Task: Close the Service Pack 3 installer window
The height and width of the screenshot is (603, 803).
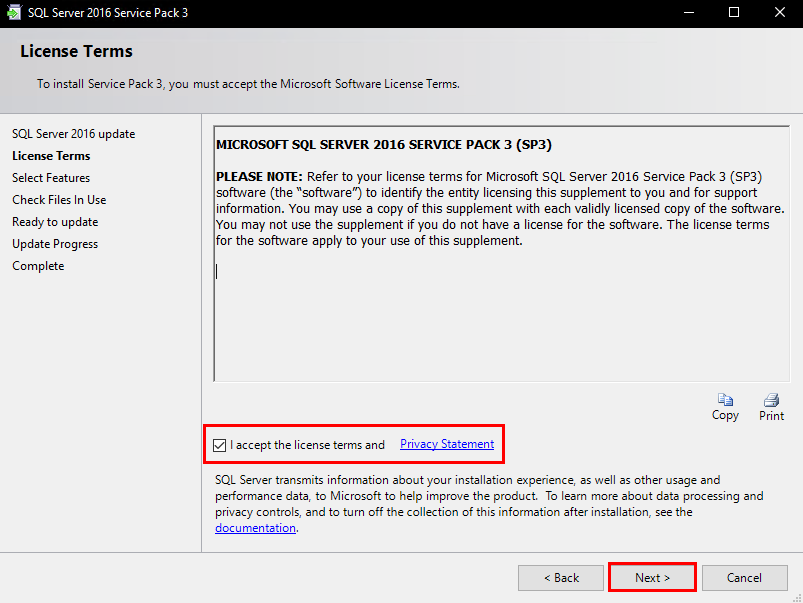Action: [779, 12]
